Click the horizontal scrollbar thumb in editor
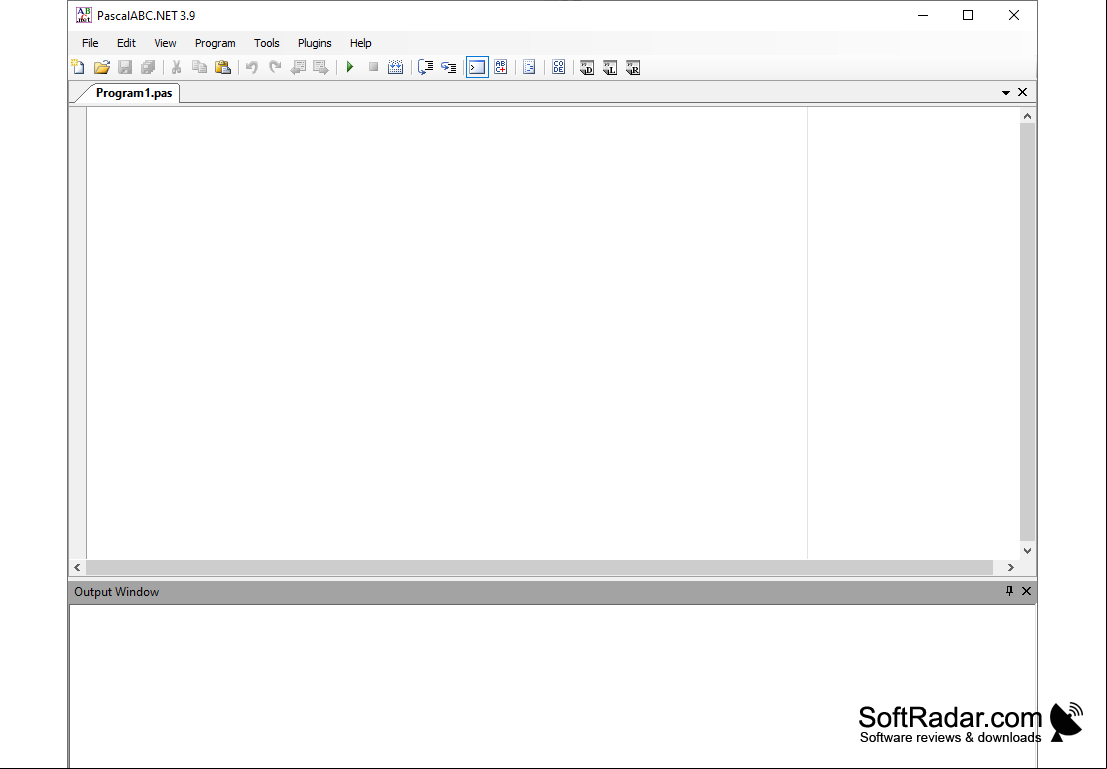 pos(539,567)
